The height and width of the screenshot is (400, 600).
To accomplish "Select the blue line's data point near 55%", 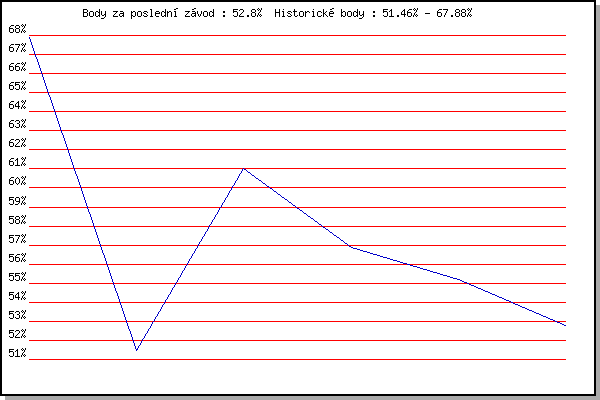I will (458, 280).
